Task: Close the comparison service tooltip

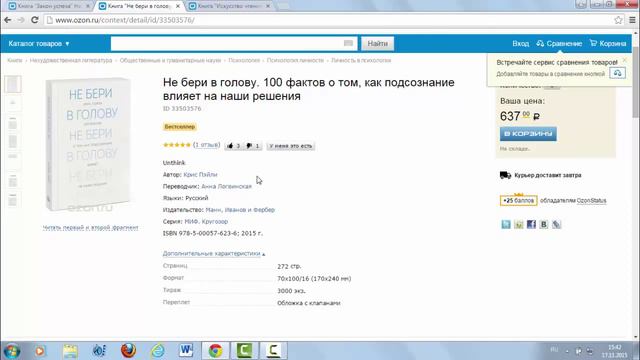Action: (624, 60)
